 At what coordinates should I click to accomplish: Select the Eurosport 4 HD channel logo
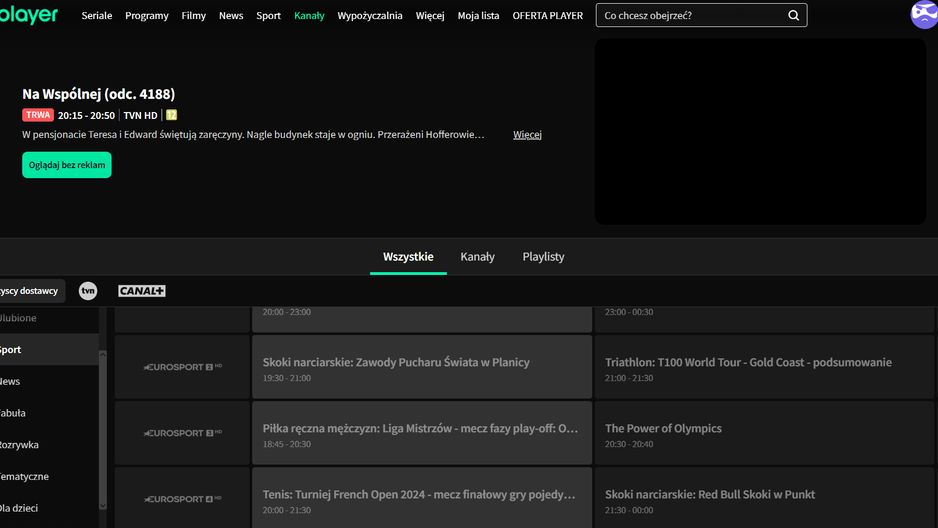pyautogui.click(x=182, y=498)
